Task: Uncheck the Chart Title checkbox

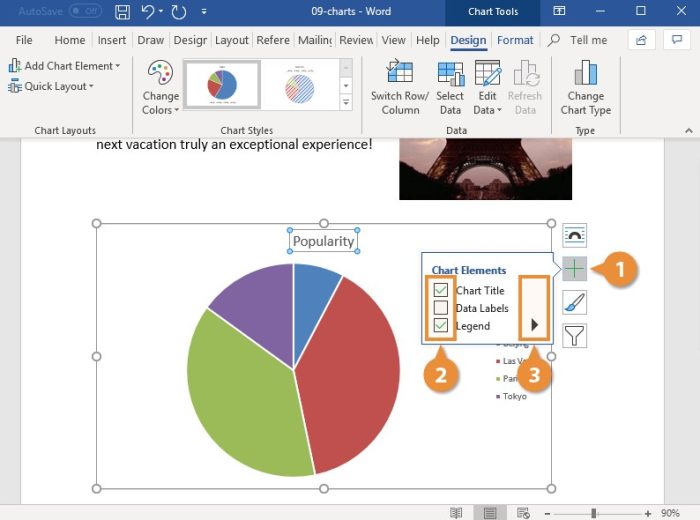Action: click(441, 290)
